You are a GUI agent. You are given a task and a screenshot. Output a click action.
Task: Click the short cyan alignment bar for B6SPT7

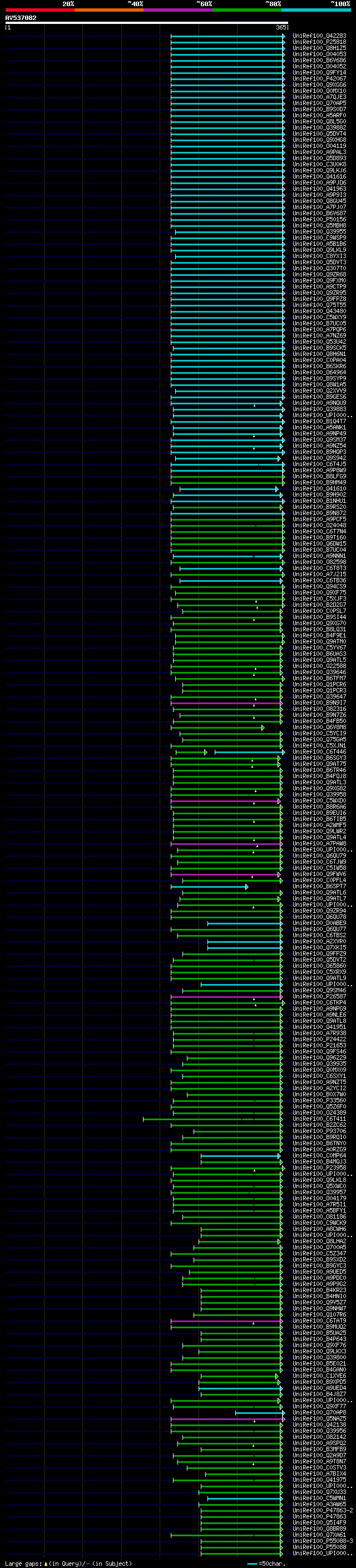pos(209,887)
